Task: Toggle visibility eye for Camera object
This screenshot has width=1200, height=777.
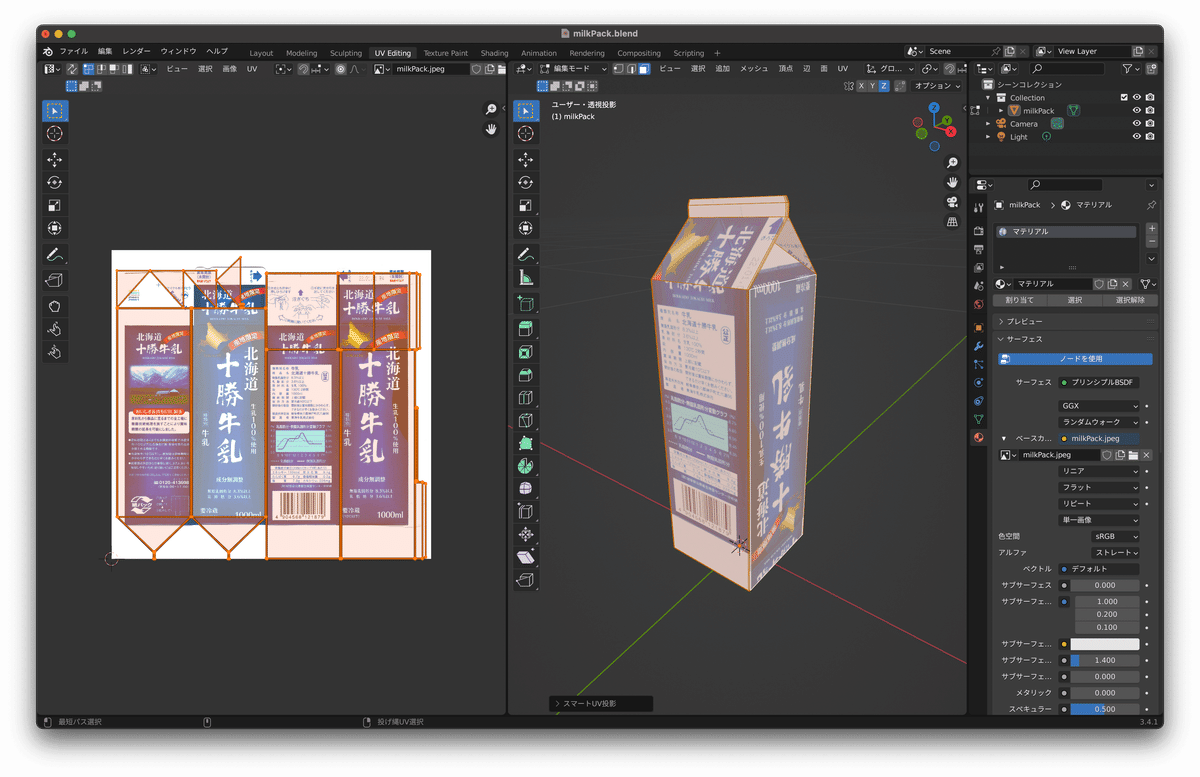Action: [x=1137, y=124]
